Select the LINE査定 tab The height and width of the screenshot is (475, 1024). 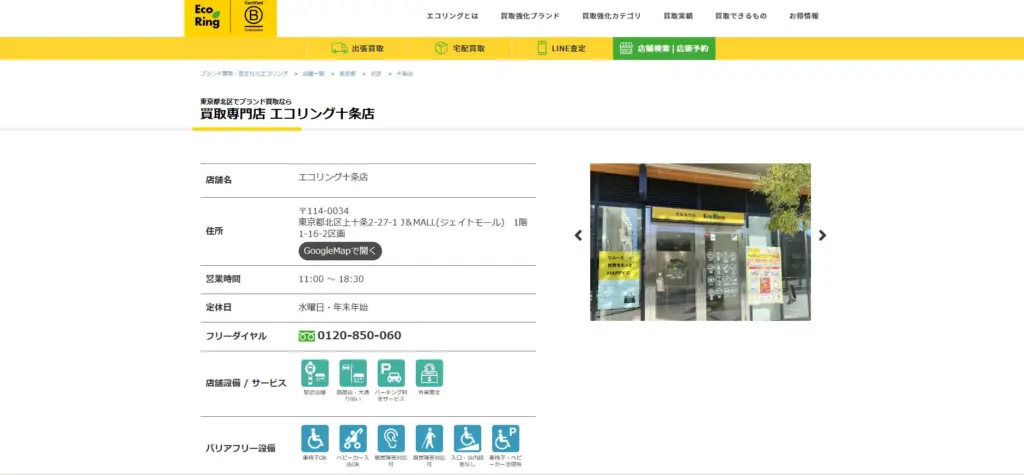point(562,48)
